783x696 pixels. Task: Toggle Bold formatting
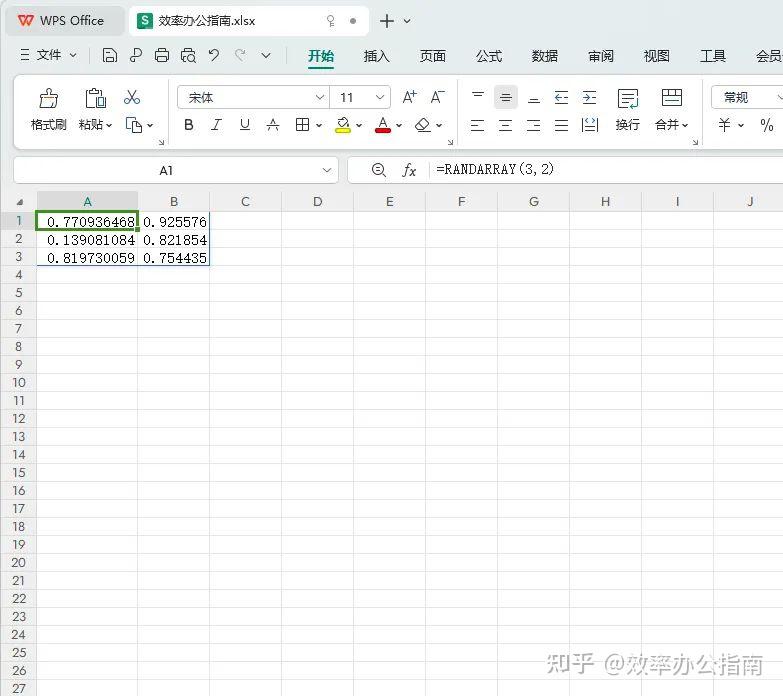click(189, 125)
